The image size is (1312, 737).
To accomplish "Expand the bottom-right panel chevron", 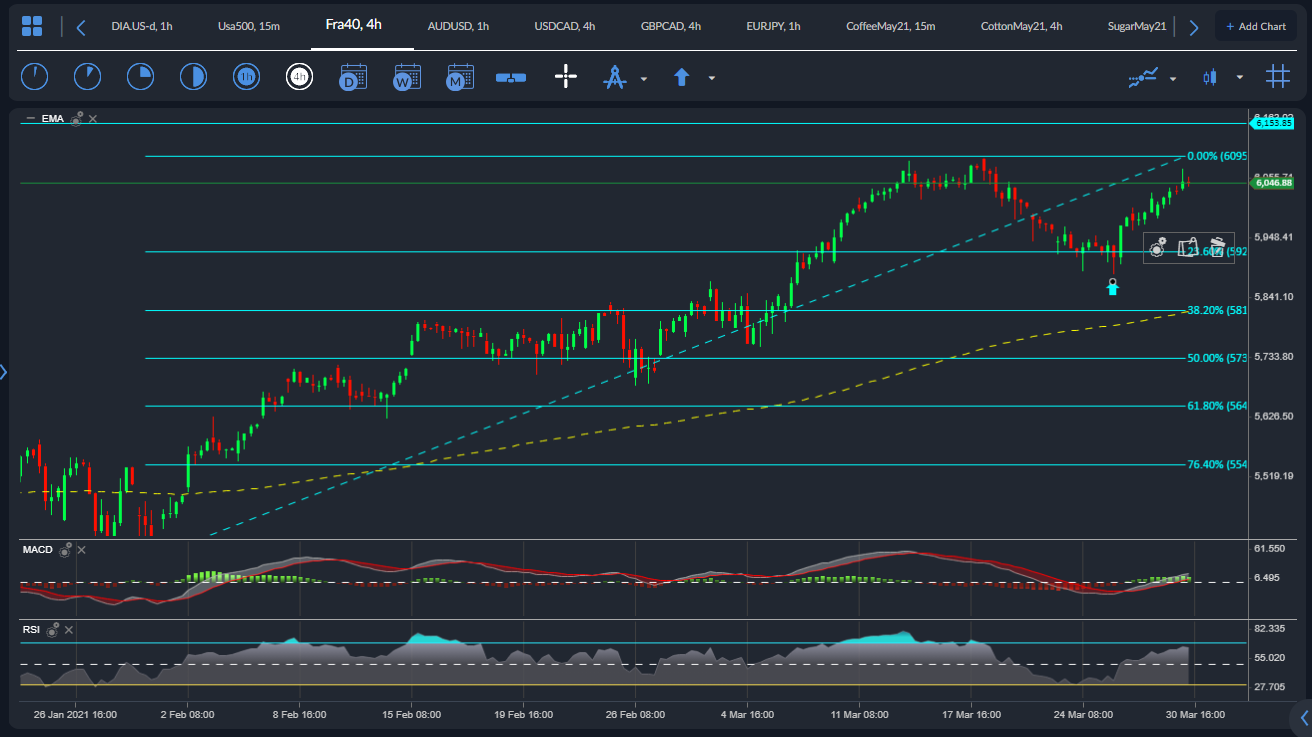I will (x=1304, y=716).
